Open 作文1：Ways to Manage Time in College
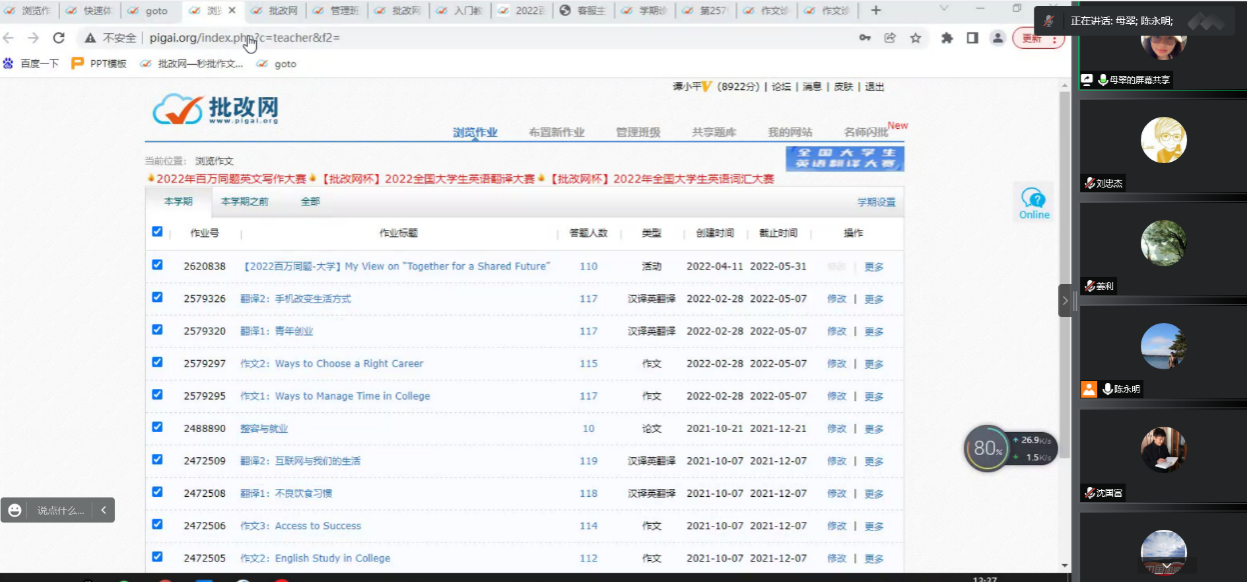The width and height of the screenshot is (1248, 583). click(x=335, y=396)
